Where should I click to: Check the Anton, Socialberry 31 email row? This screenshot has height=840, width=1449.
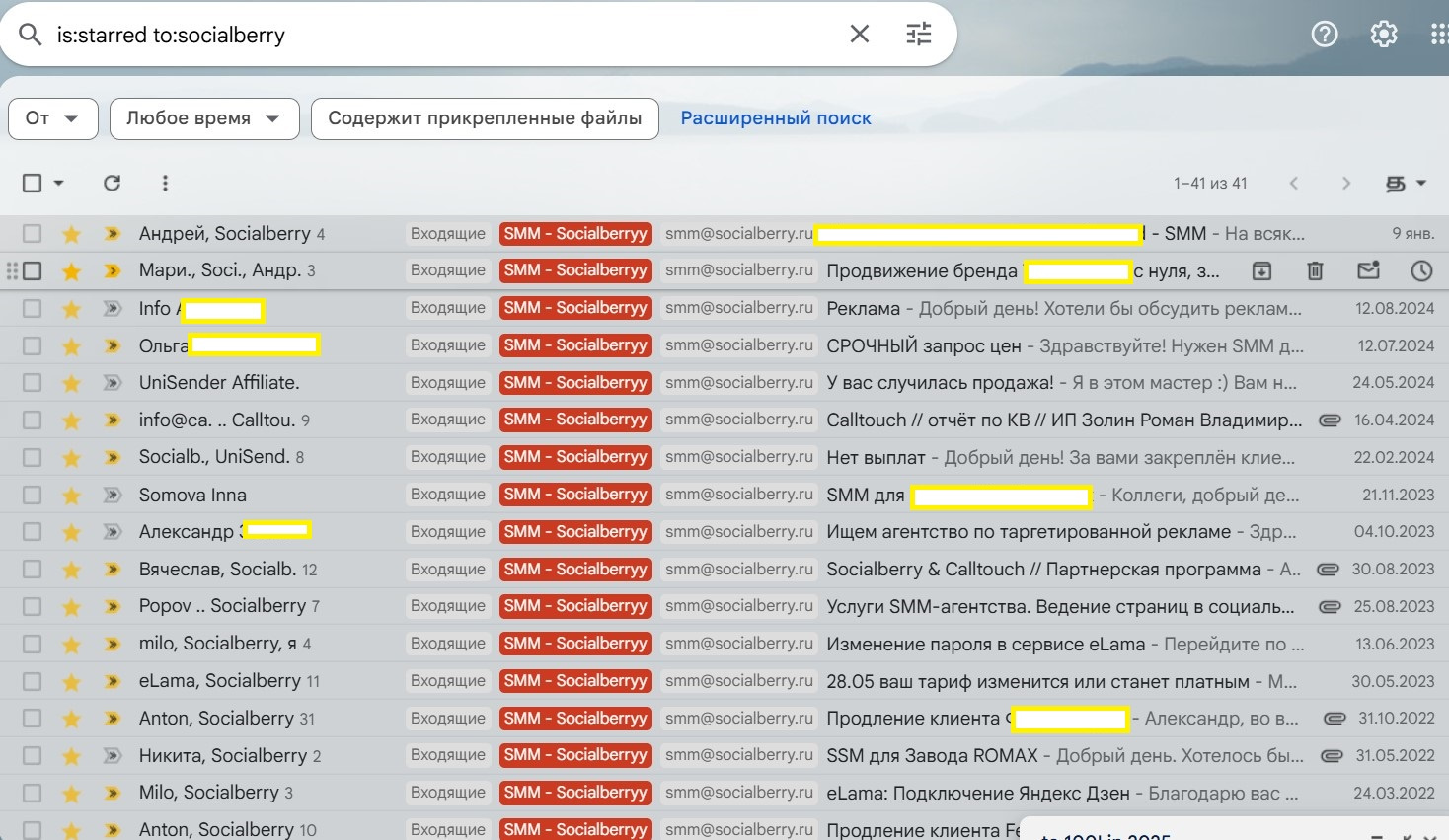32,719
